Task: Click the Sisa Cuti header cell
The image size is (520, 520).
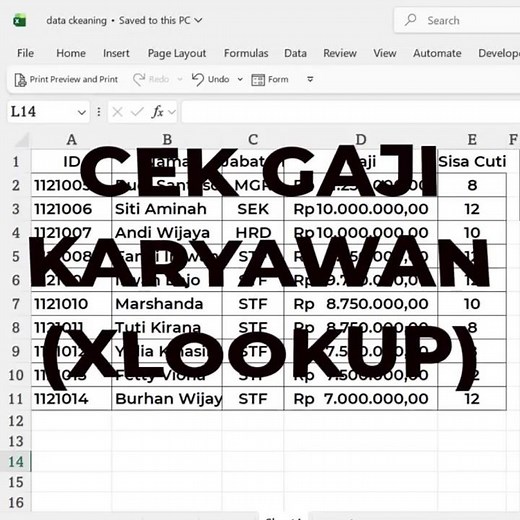Action: tap(472, 161)
